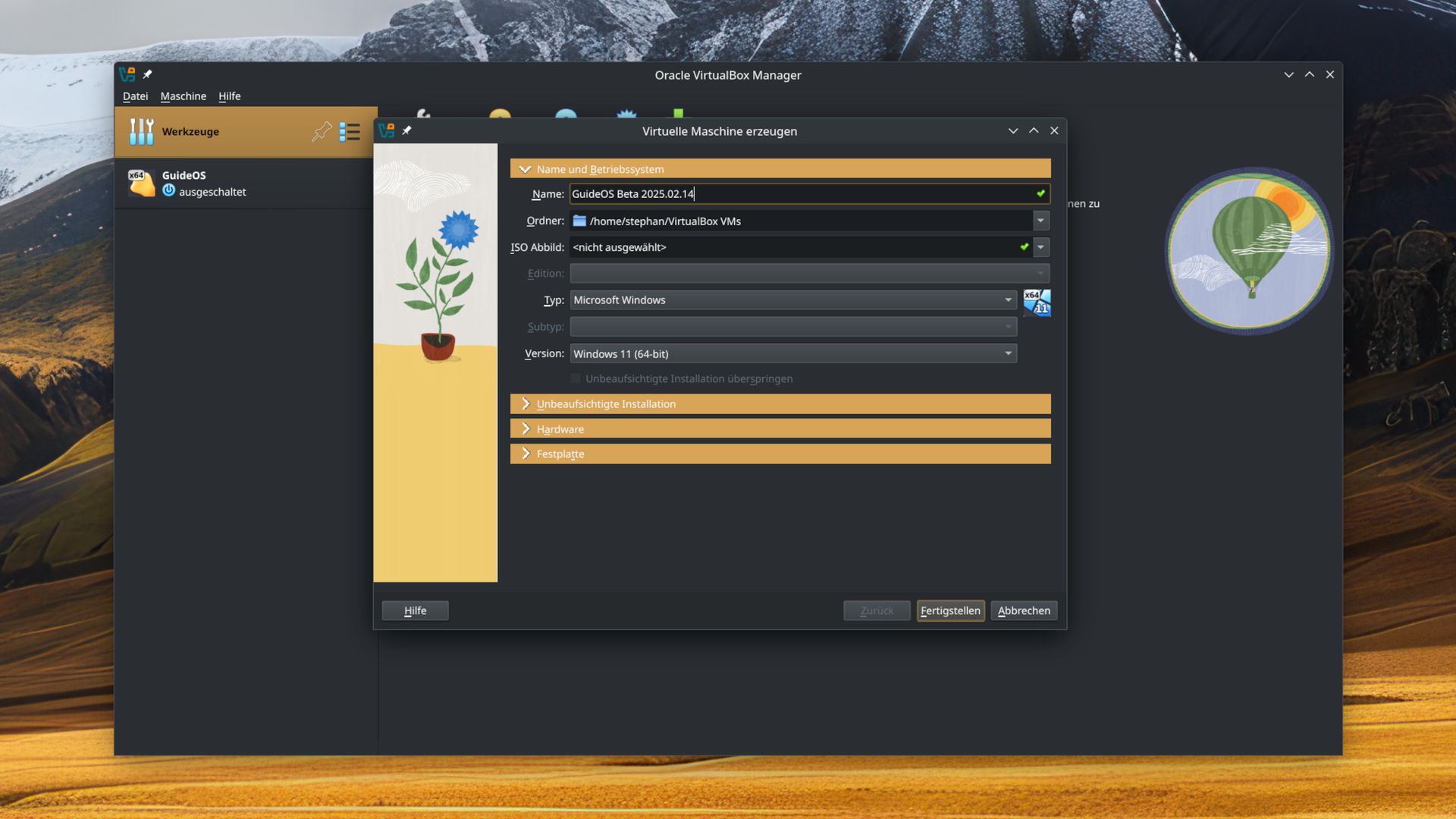Minimize the Virtuelle Maschine erzeugen dialog
This screenshot has width=1456, height=819.
tap(1013, 130)
